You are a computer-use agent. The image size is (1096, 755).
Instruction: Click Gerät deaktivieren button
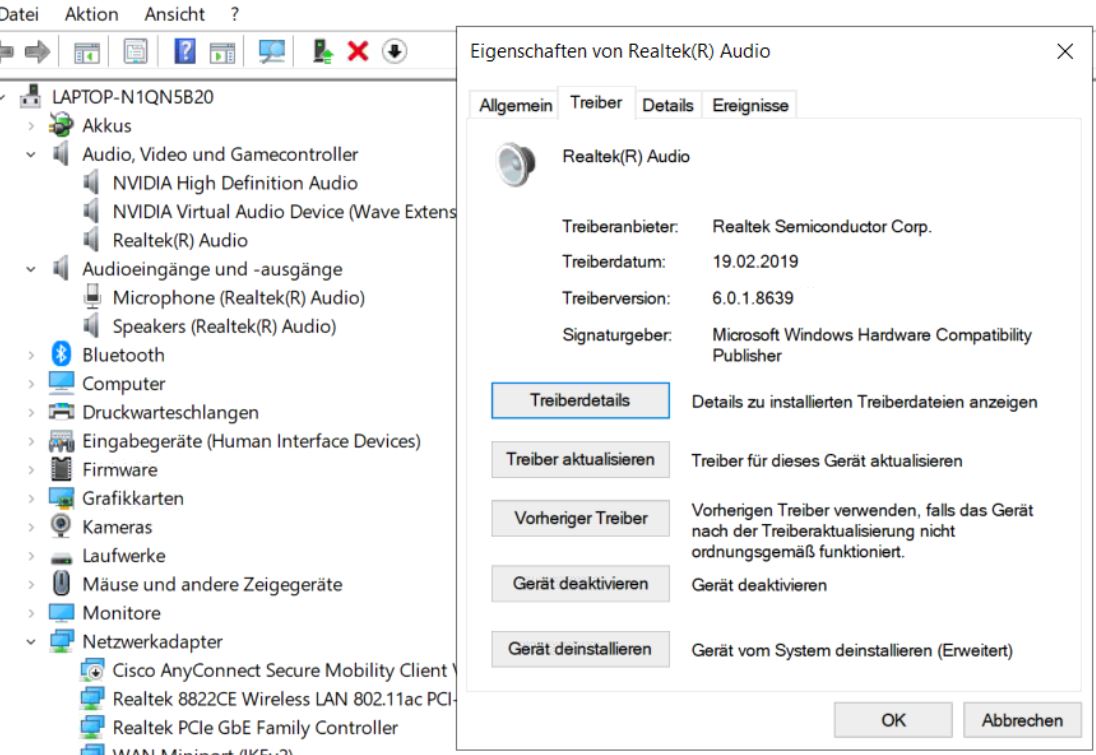[580, 584]
